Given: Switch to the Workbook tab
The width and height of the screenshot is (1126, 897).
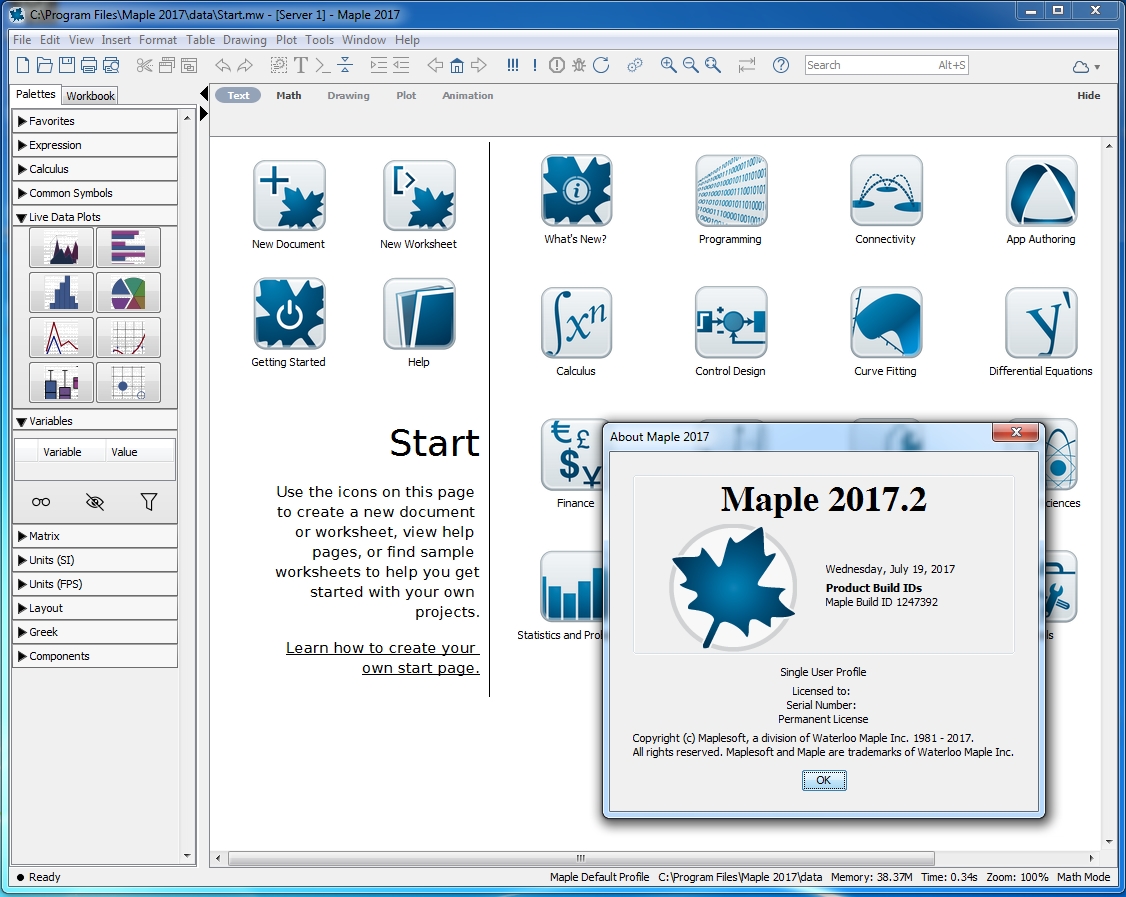Looking at the screenshot, I should pos(91,96).
